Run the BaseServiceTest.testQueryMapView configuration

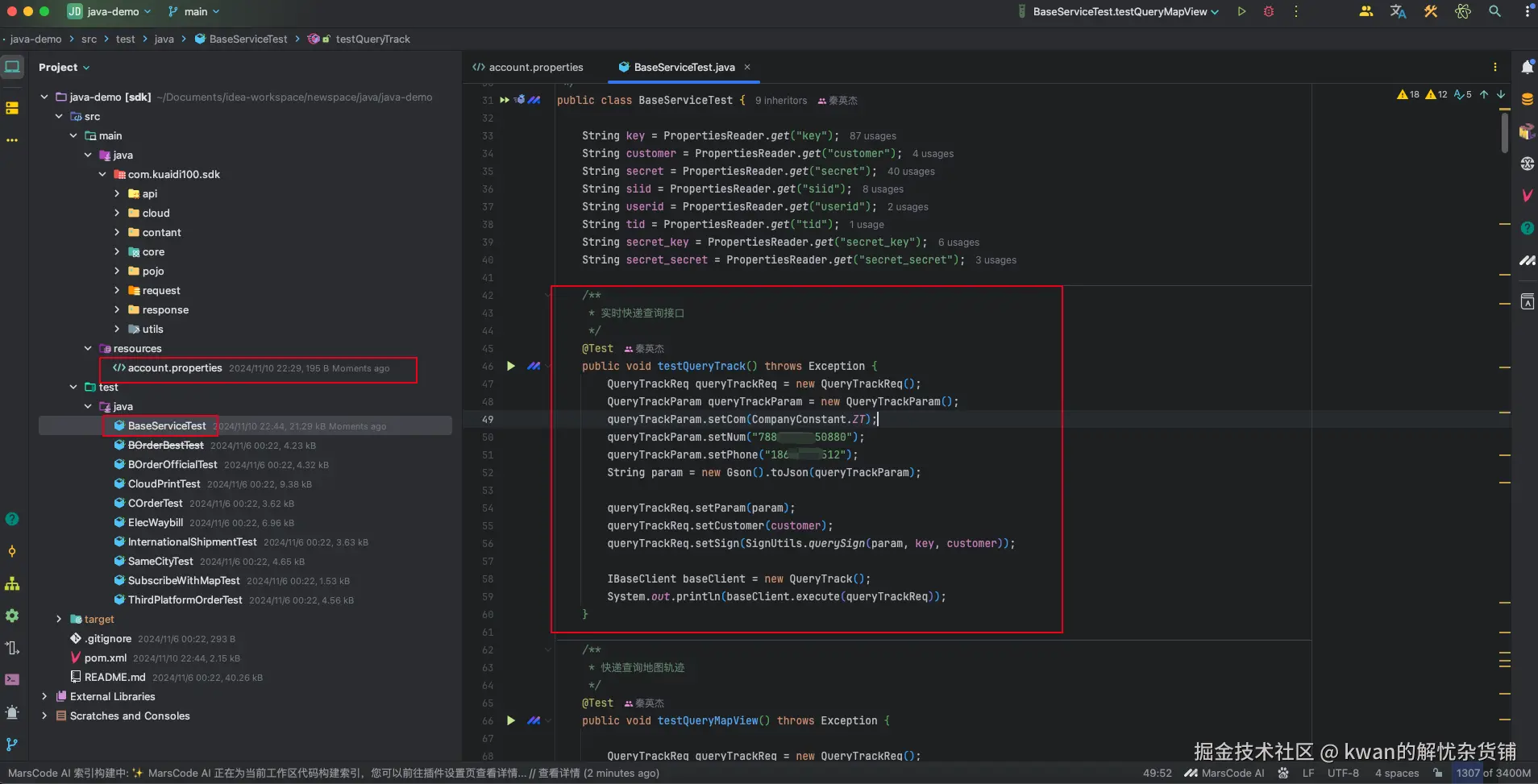1241,11
